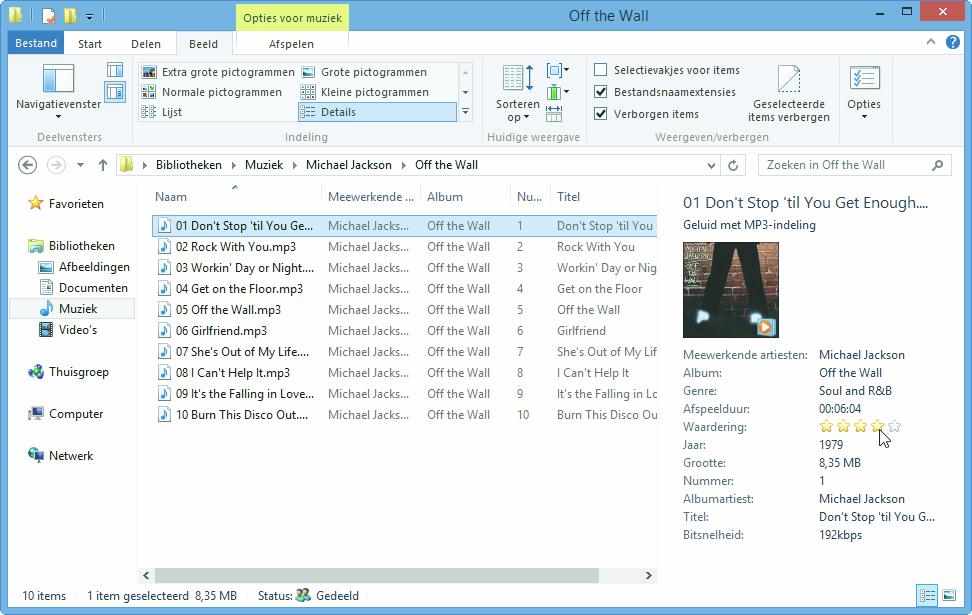Switch to large thumbnails view in status bar
Viewport: 972px width, 615px height.
949,596
